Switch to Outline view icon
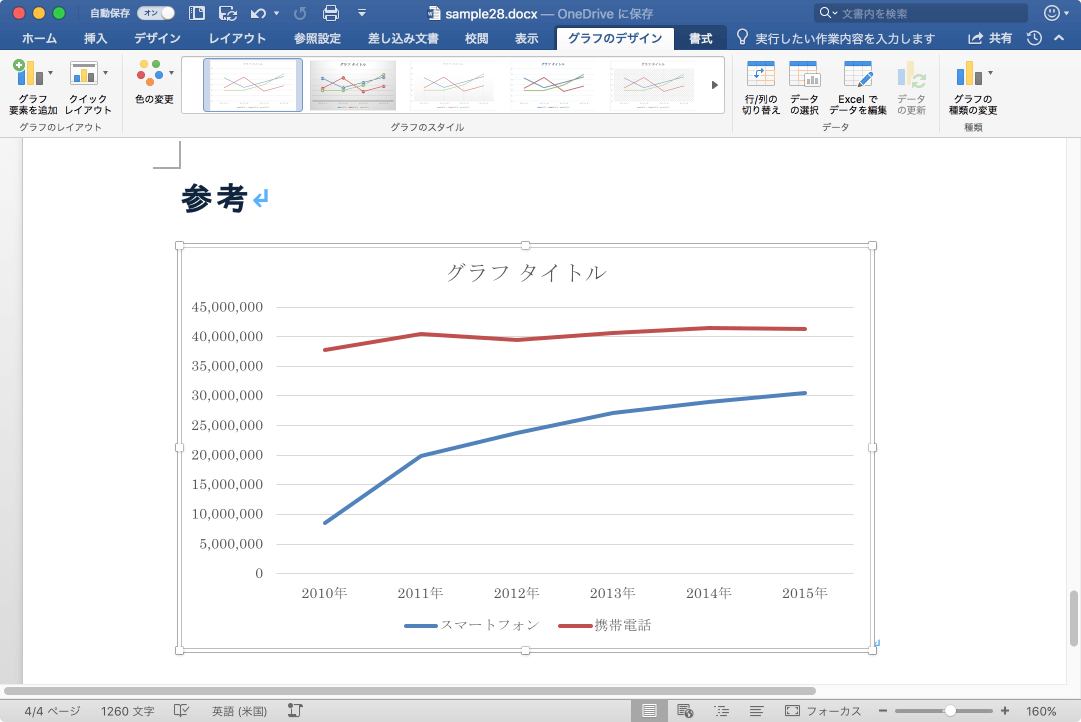The height and width of the screenshot is (722, 1081). tap(721, 710)
